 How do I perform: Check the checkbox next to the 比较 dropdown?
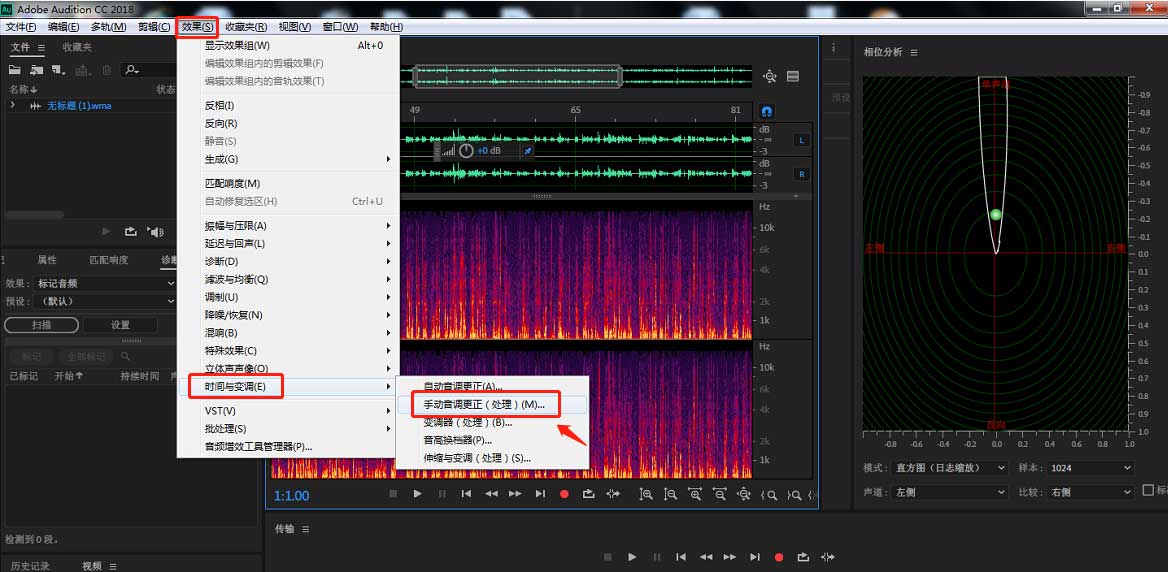click(x=1148, y=491)
